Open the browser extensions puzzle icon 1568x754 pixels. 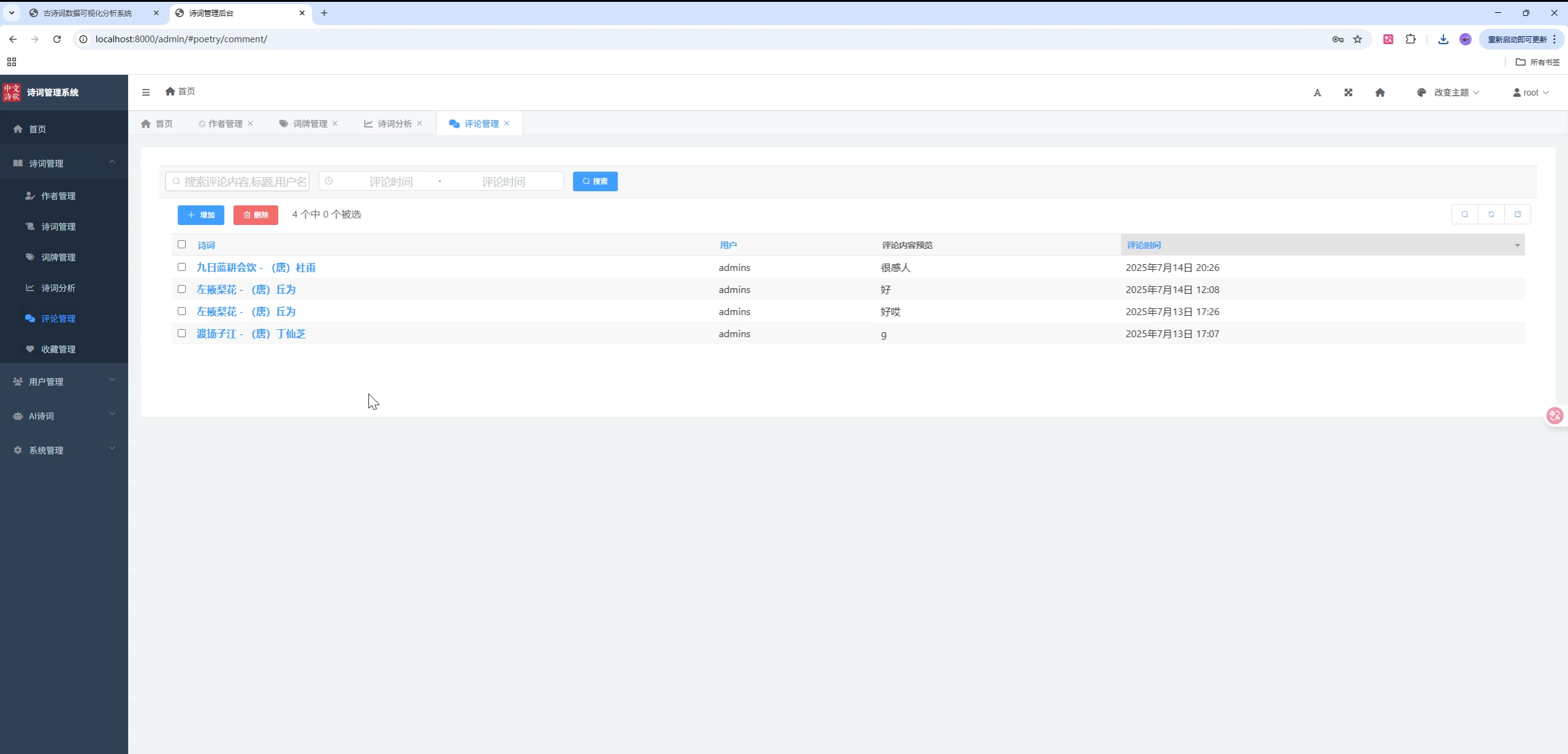pos(1411,39)
